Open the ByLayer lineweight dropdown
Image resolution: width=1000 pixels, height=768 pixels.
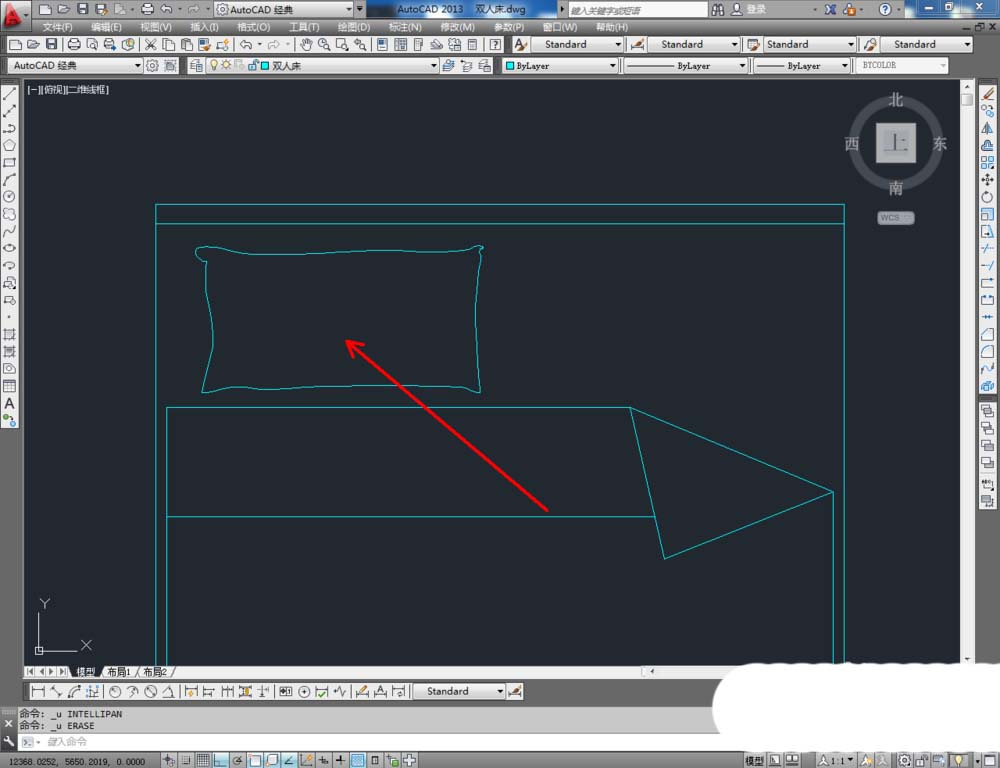click(x=802, y=66)
